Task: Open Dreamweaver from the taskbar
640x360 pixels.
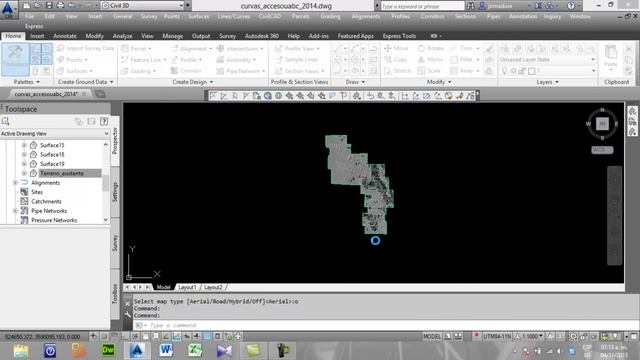Action: [x=108, y=350]
